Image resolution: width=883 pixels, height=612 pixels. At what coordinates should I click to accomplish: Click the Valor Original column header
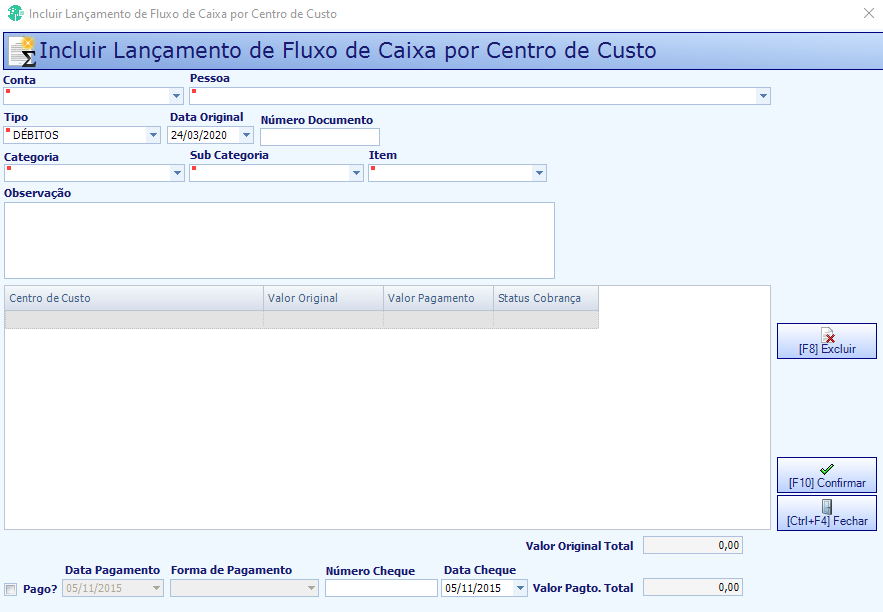(323, 298)
